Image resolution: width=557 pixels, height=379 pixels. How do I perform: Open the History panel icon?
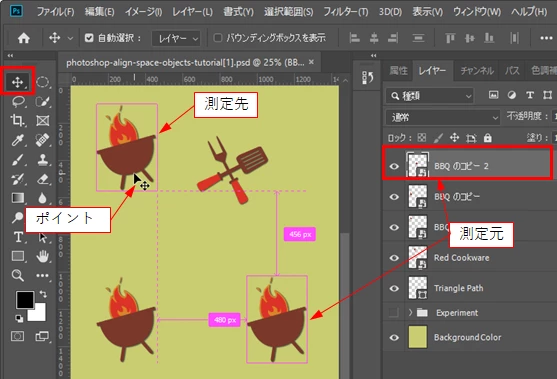367,77
